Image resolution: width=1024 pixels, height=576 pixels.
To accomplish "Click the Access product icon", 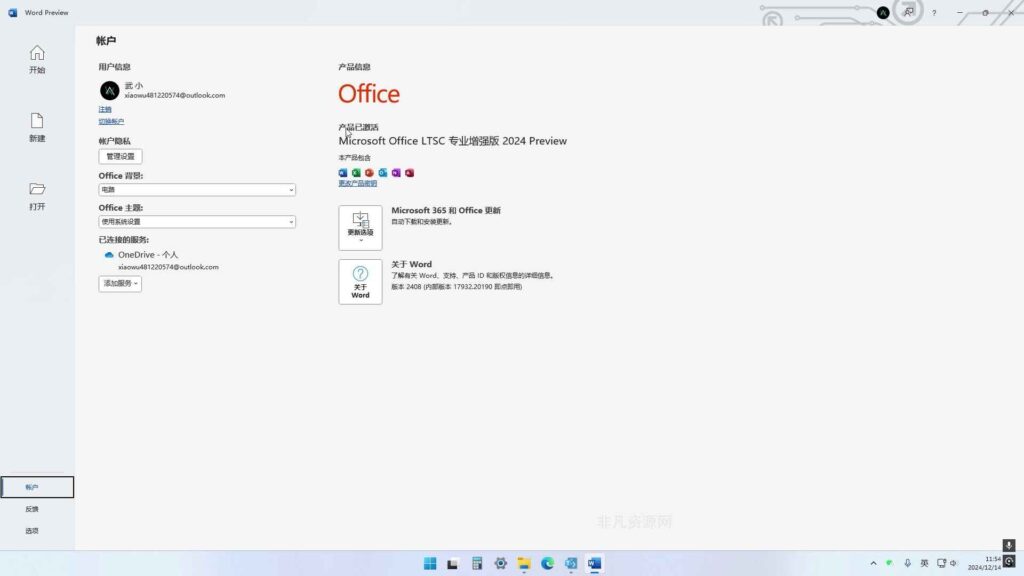I will [409, 172].
